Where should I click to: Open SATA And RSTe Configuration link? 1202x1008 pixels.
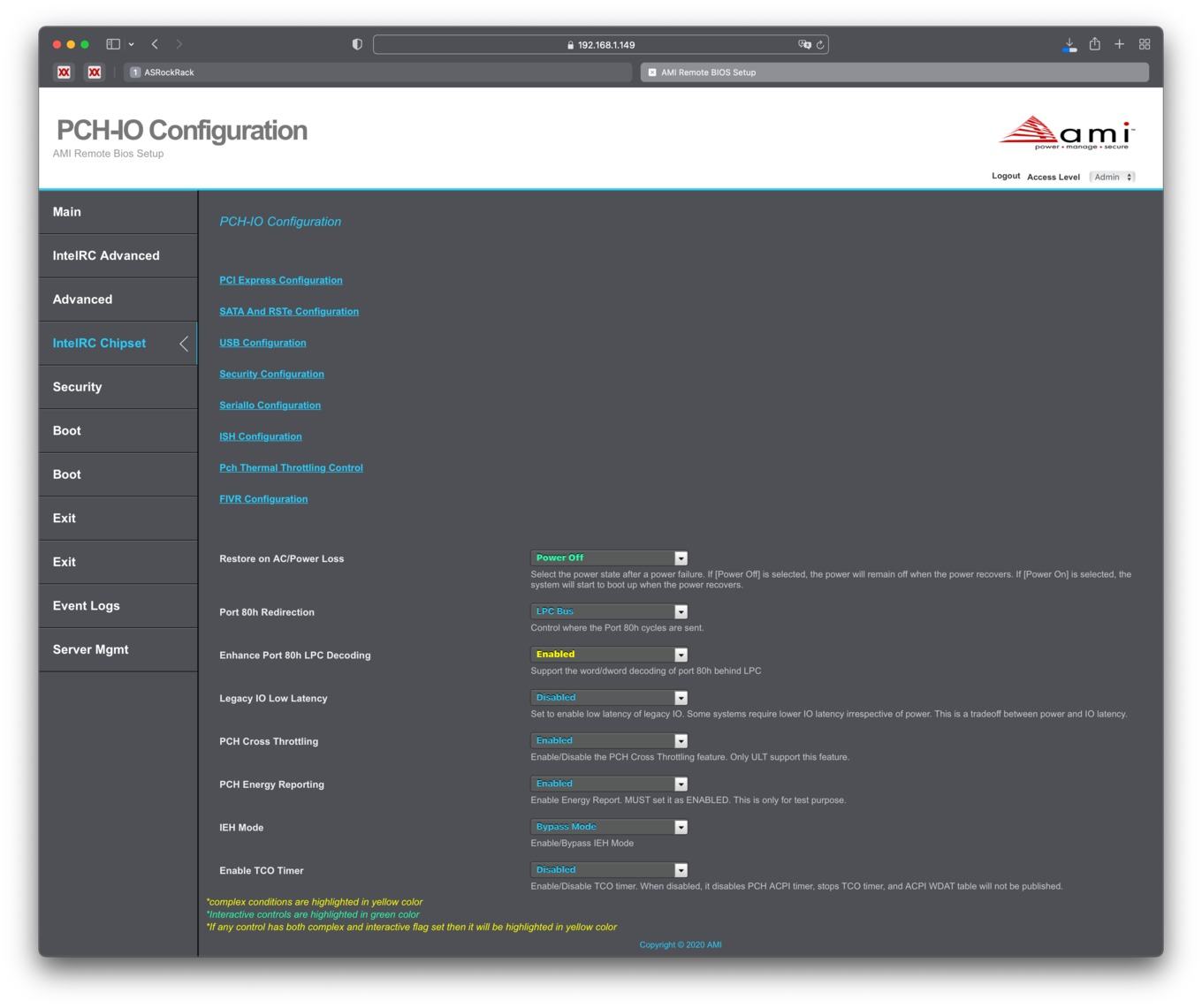289,311
